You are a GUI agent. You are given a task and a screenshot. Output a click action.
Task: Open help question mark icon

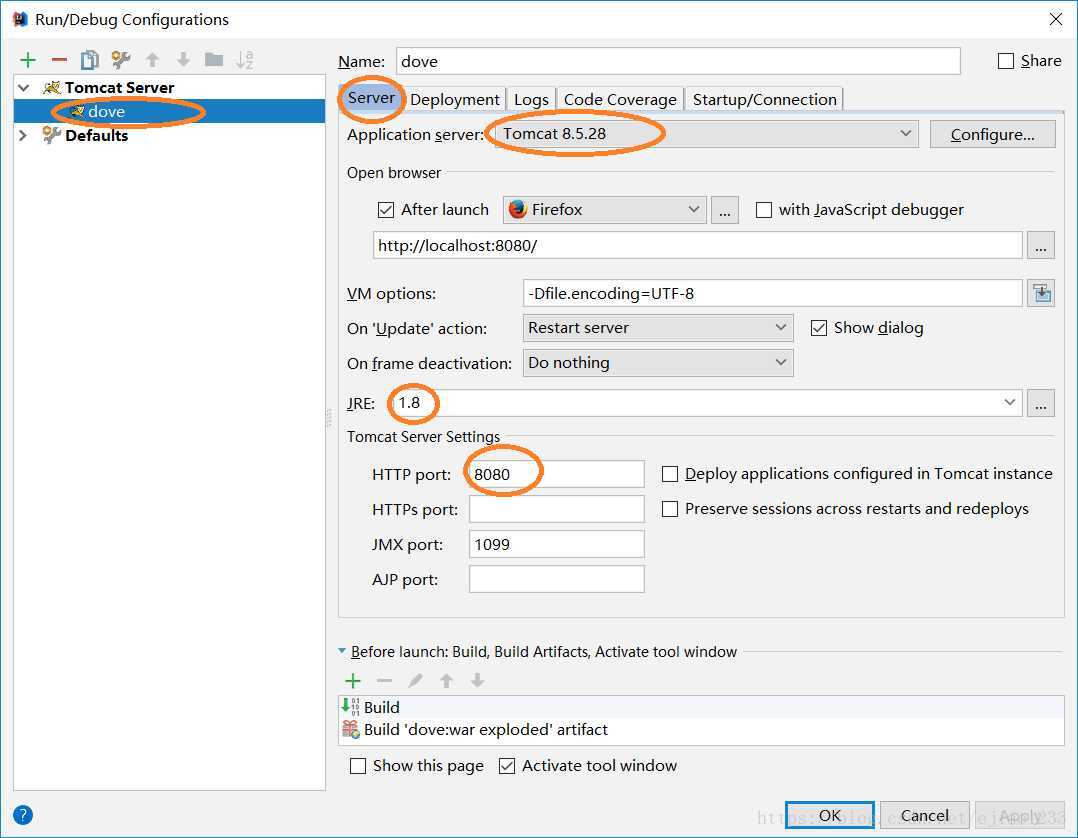(x=23, y=815)
